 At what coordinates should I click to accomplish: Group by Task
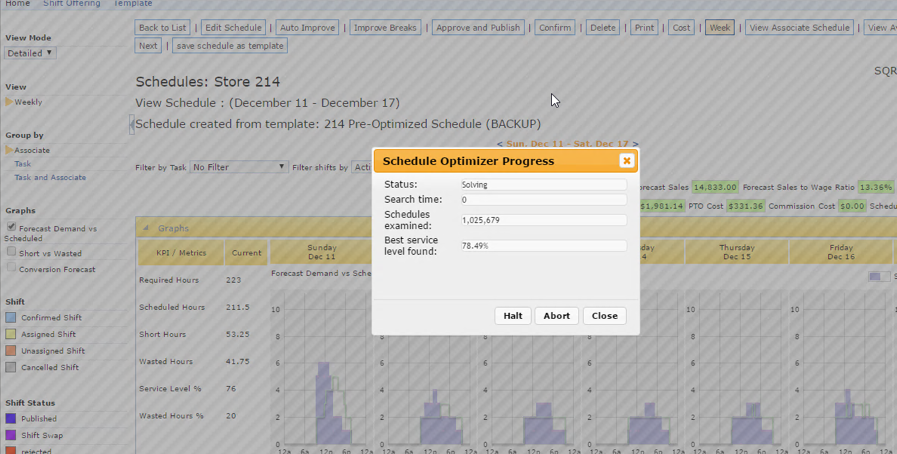(x=22, y=164)
